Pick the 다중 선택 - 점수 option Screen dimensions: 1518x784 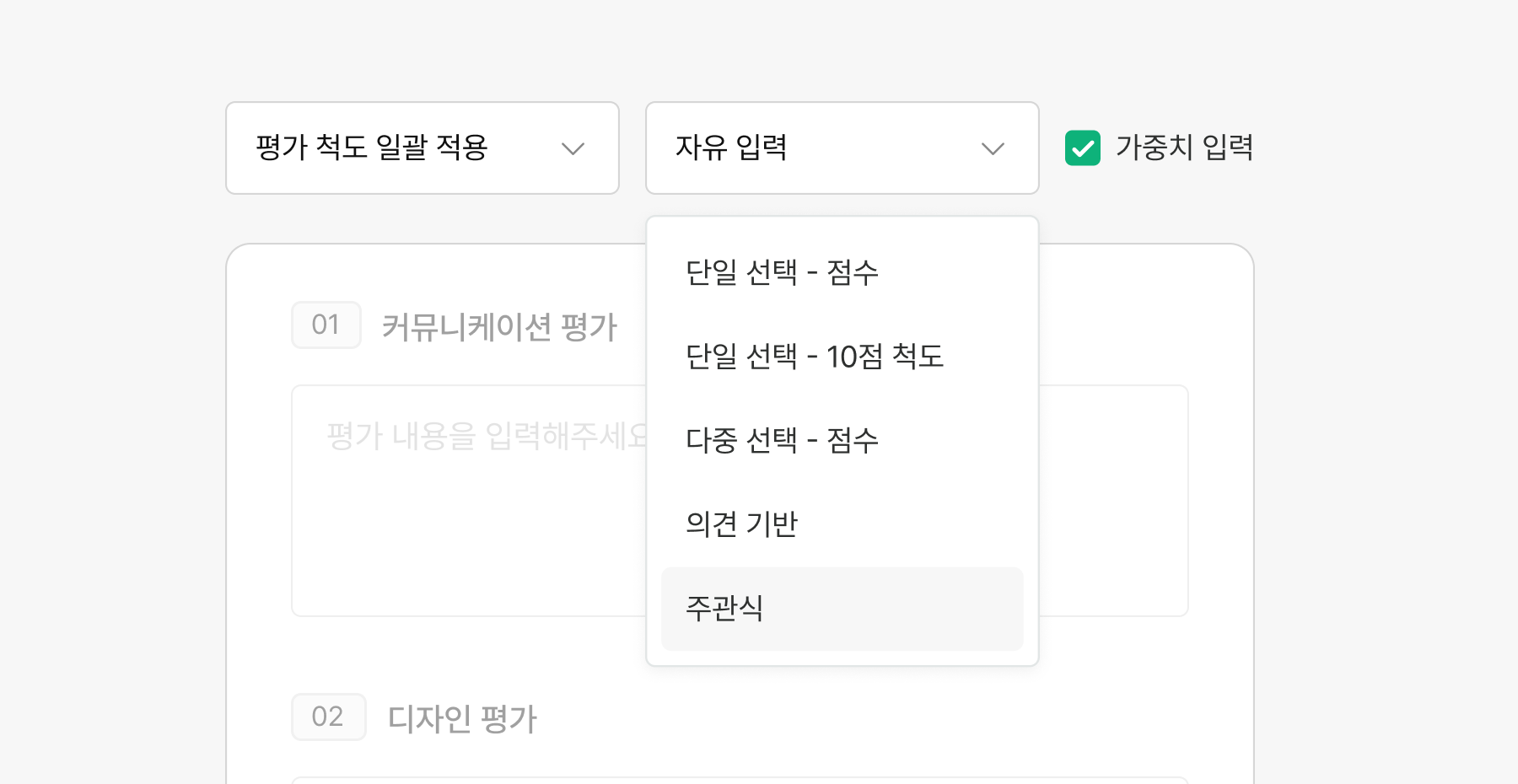pos(782,440)
